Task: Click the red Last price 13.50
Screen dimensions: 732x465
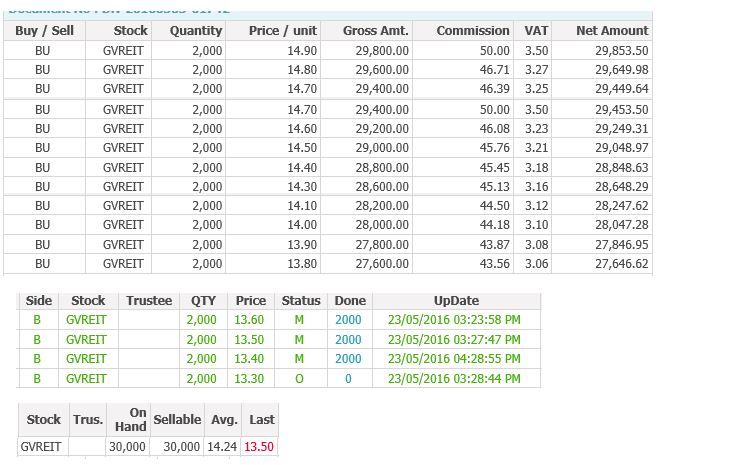Action: [260, 447]
